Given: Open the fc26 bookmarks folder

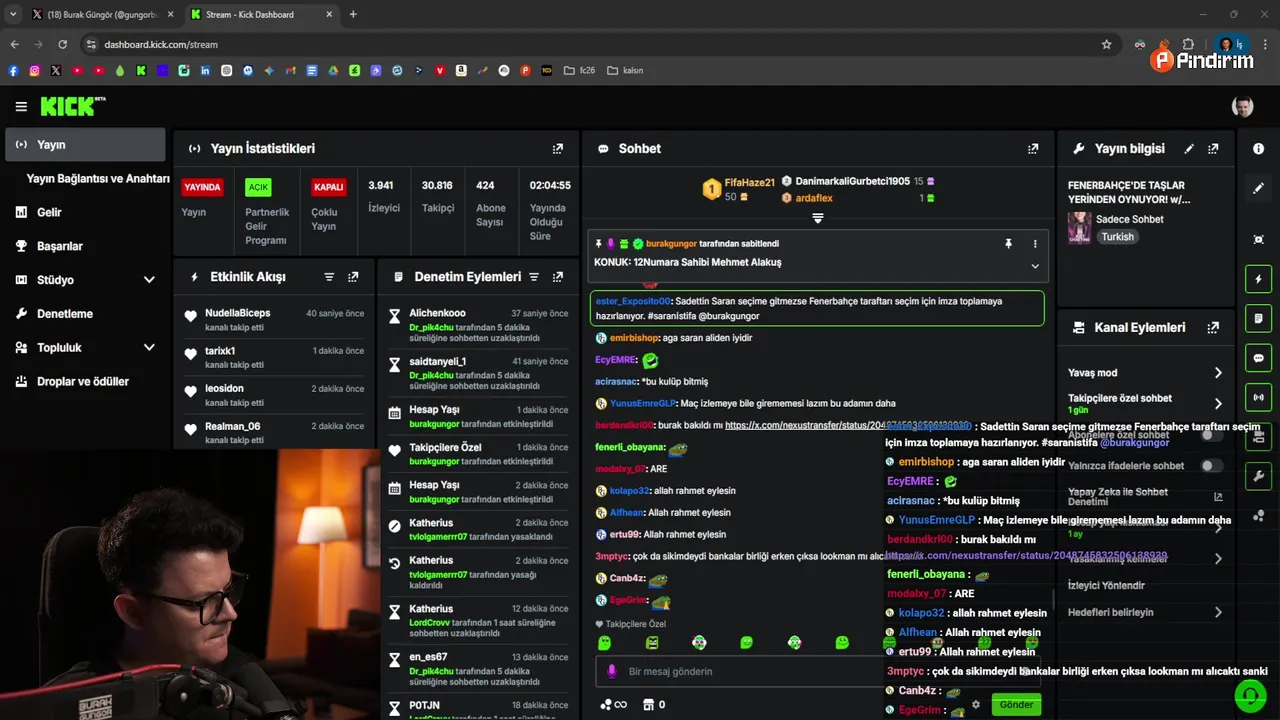Looking at the screenshot, I should click(x=579, y=71).
